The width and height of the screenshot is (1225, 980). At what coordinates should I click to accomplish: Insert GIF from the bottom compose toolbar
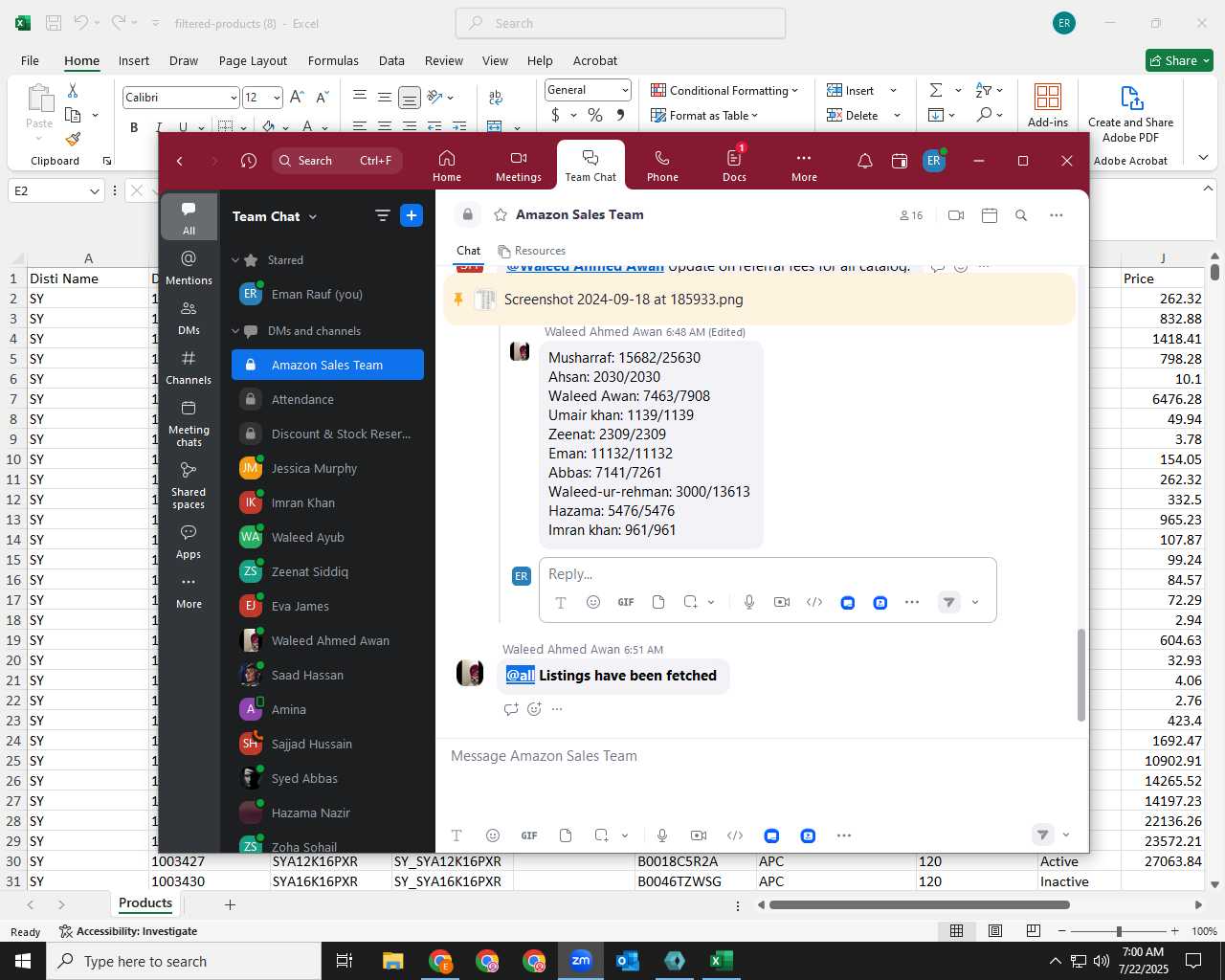click(529, 835)
